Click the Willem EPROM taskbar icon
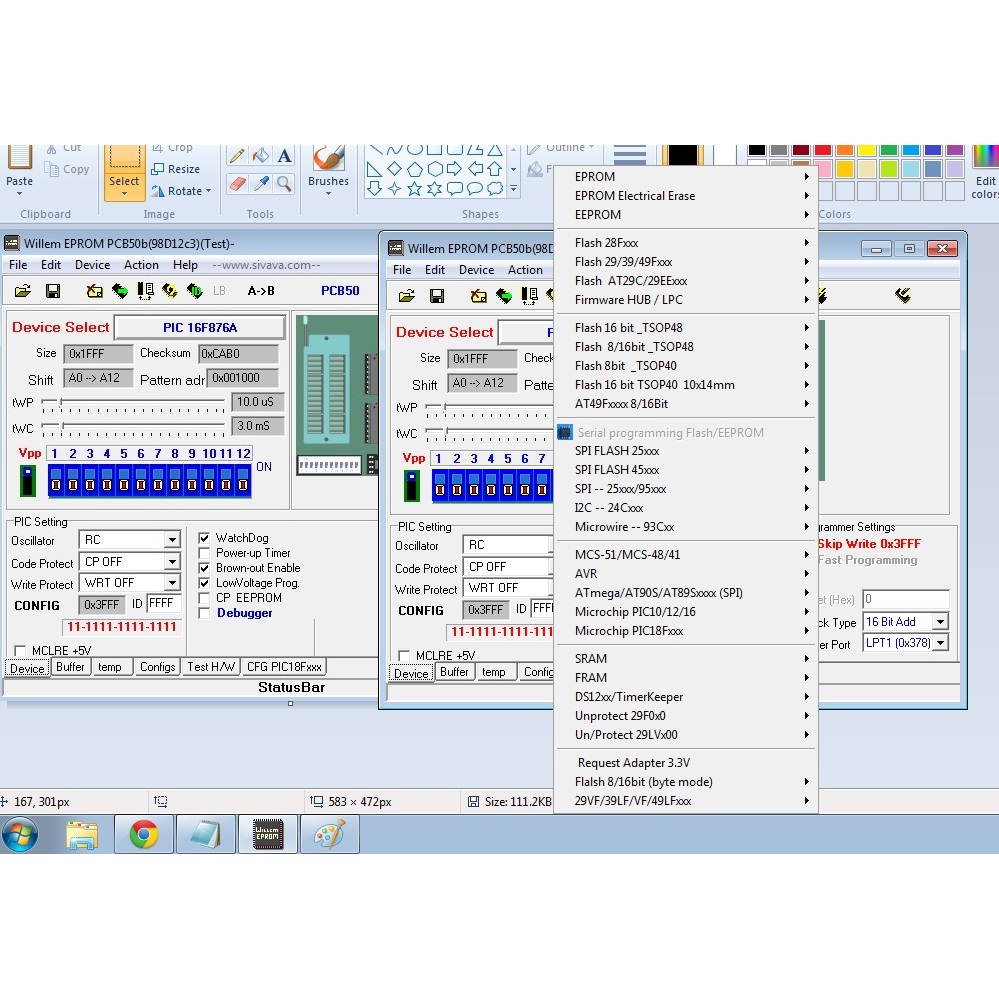The image size is (999, 999). pyautogui.click(x=268, y=834)
